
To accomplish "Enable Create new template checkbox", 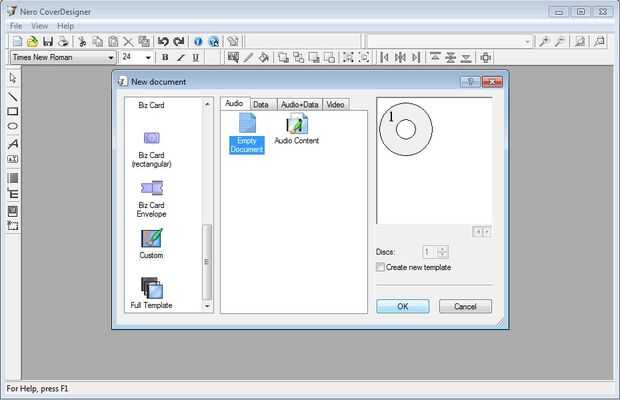I will click(x=380, y=267).
